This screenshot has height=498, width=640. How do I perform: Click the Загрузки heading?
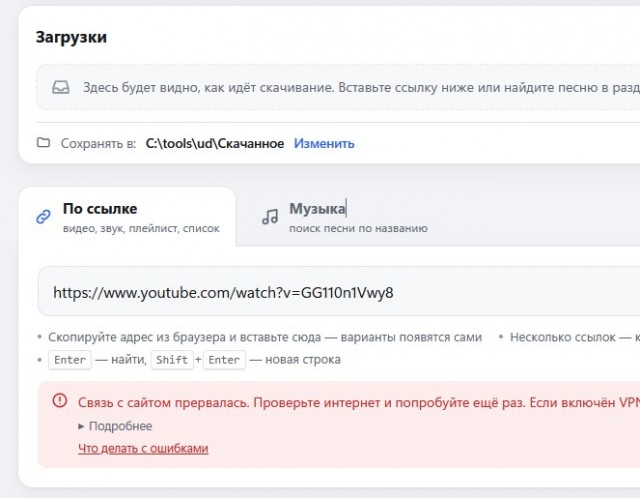click(x=71, y=37)
